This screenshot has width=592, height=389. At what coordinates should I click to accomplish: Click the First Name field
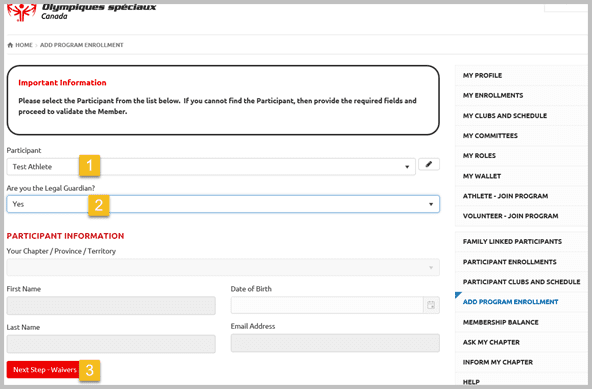(x=111, y=306)
